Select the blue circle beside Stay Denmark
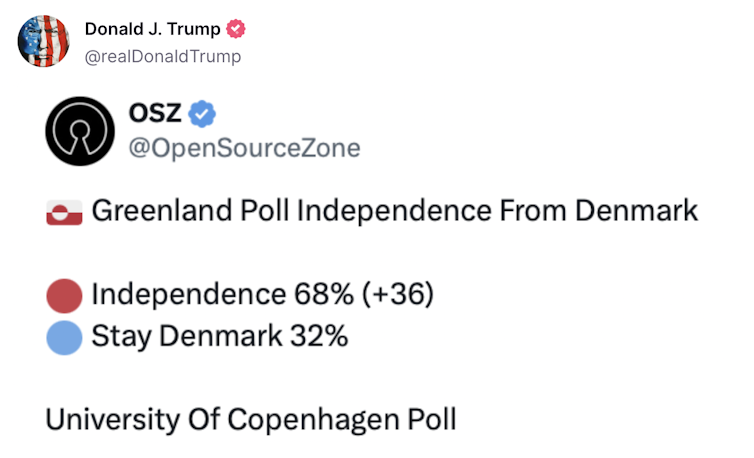 tap(64, 338)
